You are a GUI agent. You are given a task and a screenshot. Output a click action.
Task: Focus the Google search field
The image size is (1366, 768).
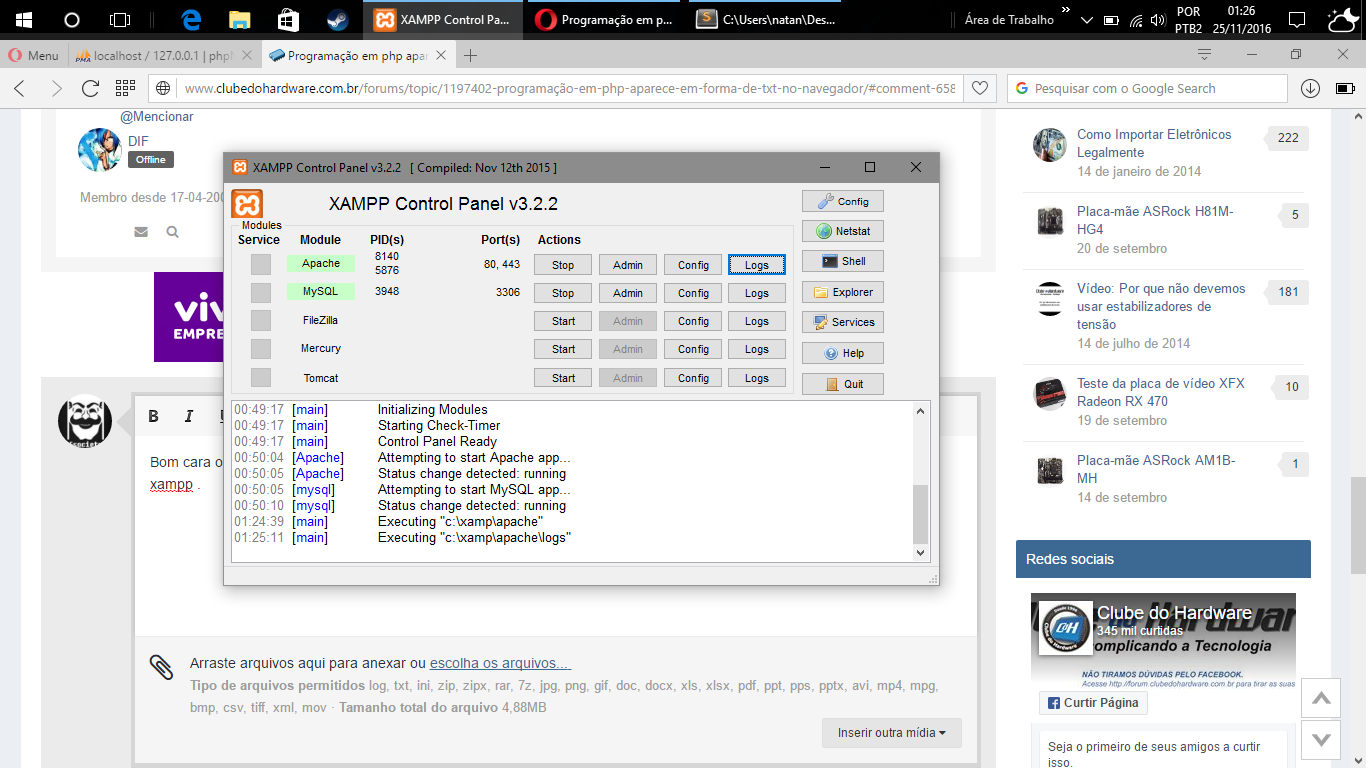point(1147,88)
